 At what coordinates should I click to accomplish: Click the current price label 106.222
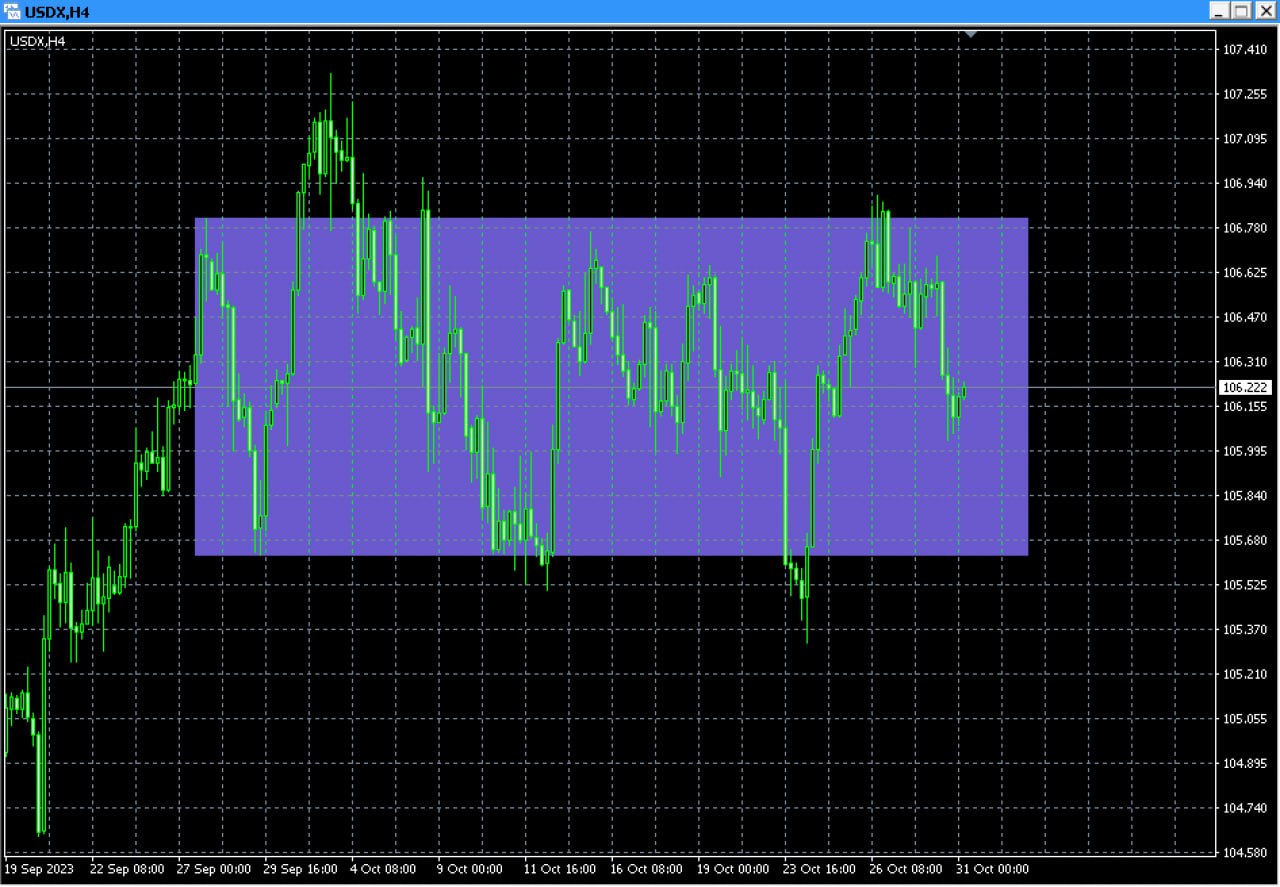pos(1245,387)
